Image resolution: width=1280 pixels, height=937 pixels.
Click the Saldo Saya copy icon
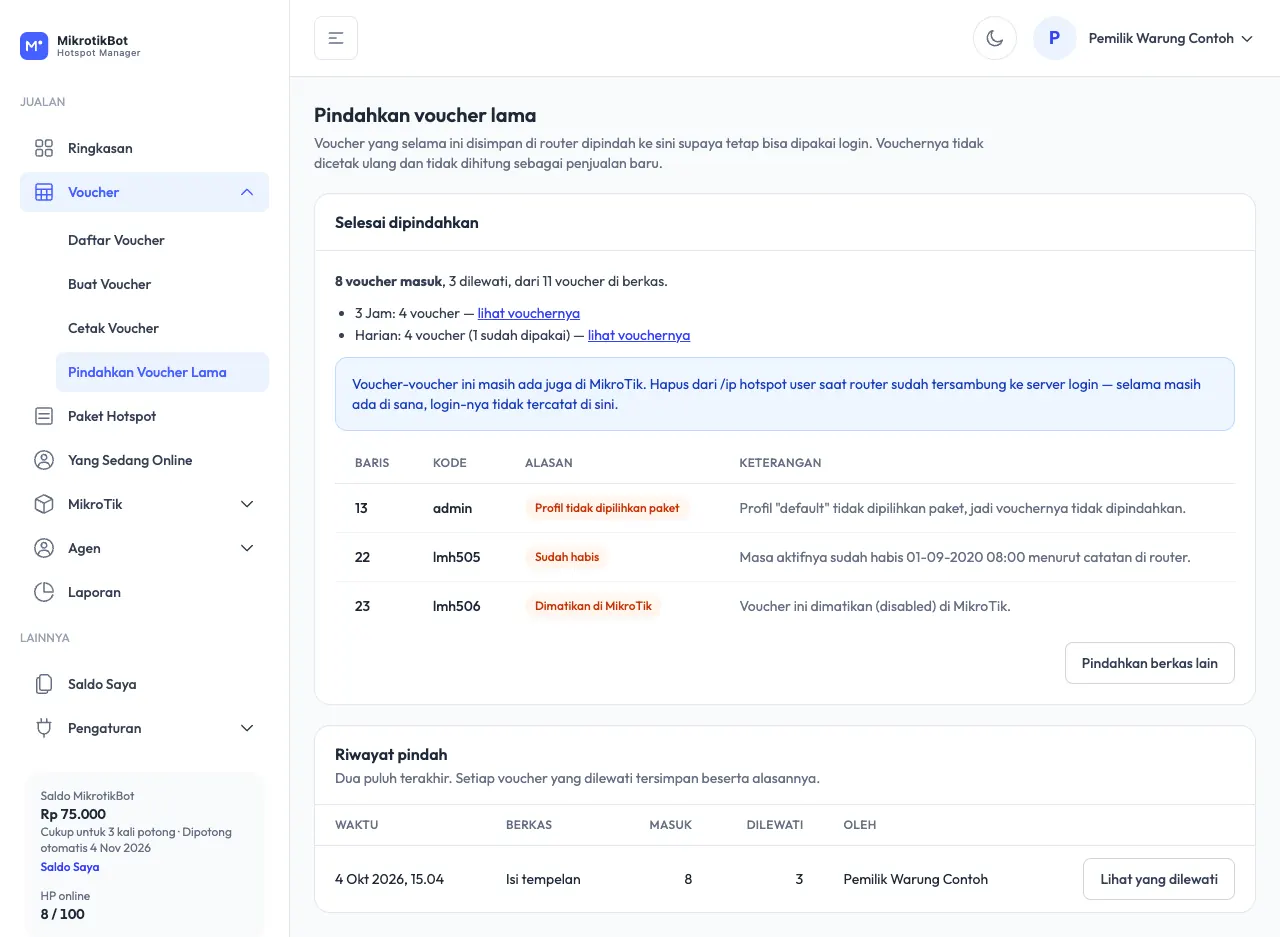[x=44, y=684]
